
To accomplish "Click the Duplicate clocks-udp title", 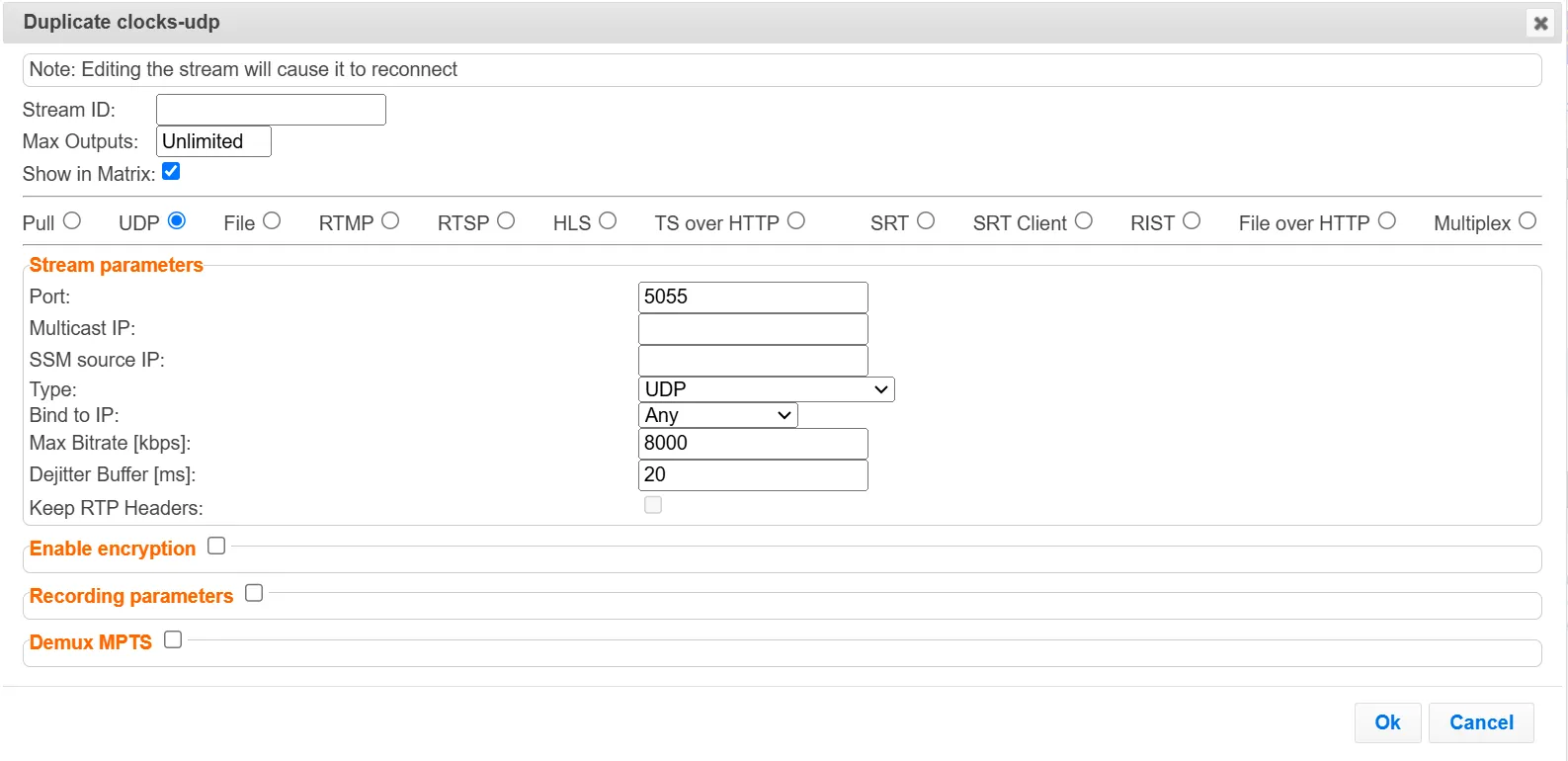I will click(122, 22).
